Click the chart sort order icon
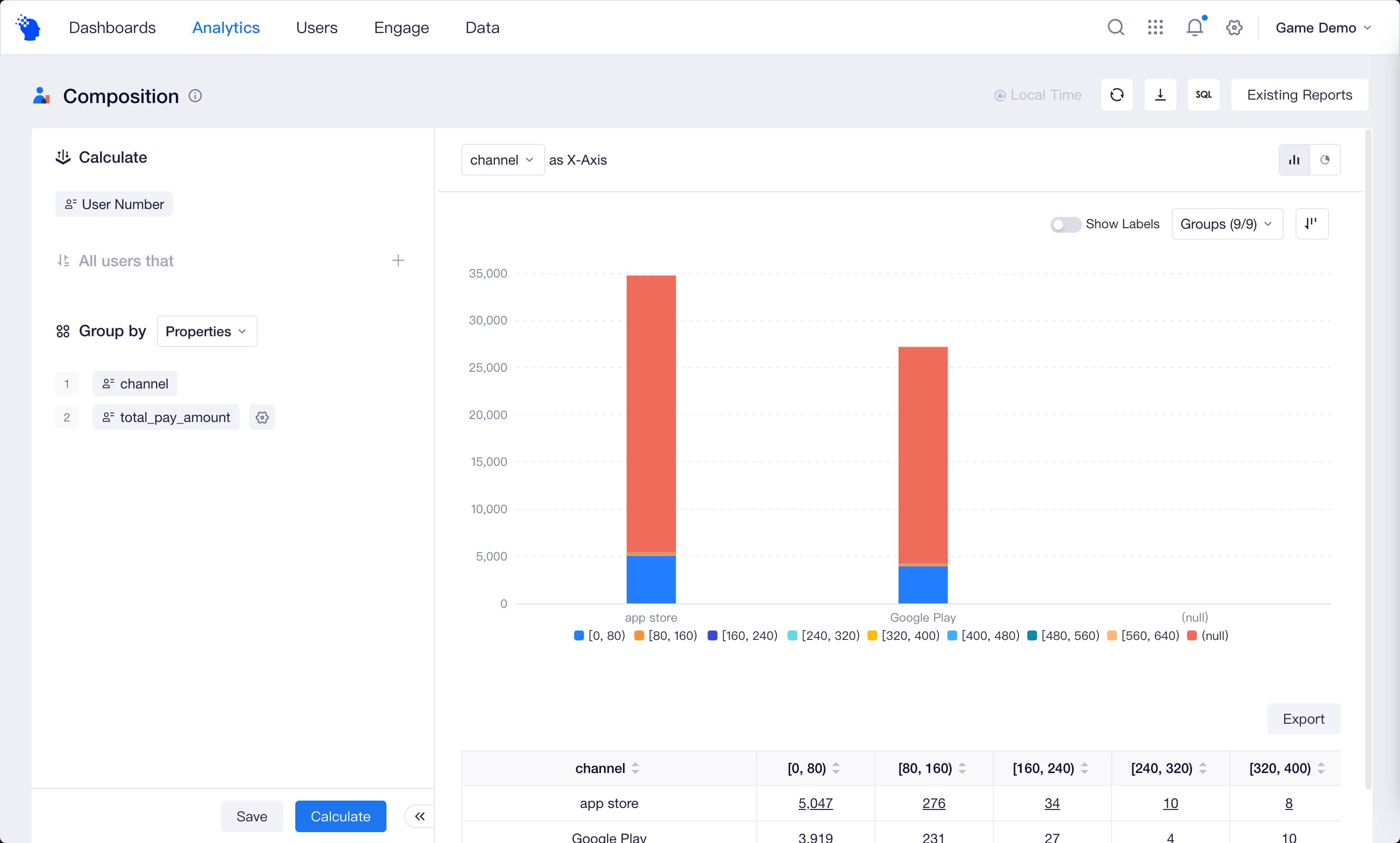Image resolution: width=1400 pixels, height=843 pixels. (1311, 224)
